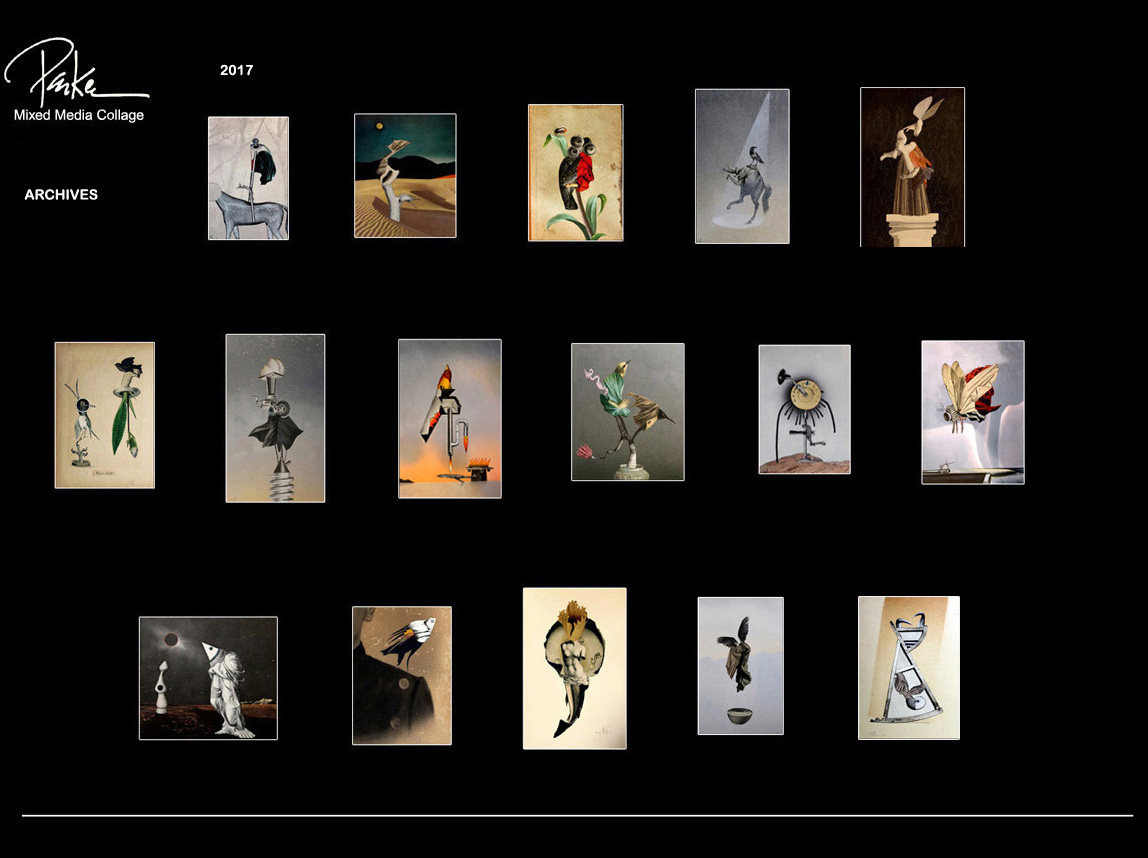Select the seated clown with eclipse artwork
The height and width of the screenshot is (858, 1148).
208,678
